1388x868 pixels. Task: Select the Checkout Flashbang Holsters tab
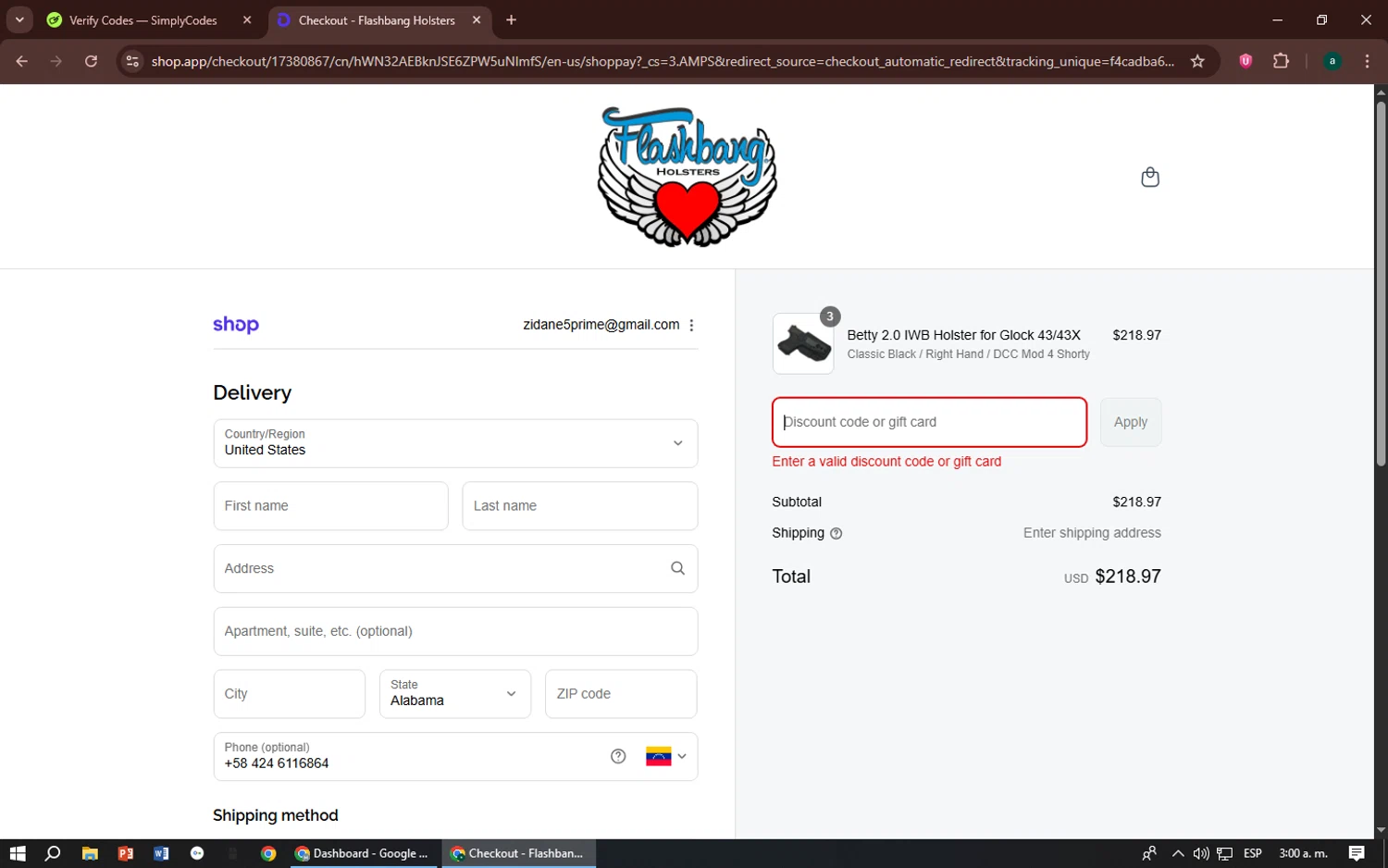[377, 20]
